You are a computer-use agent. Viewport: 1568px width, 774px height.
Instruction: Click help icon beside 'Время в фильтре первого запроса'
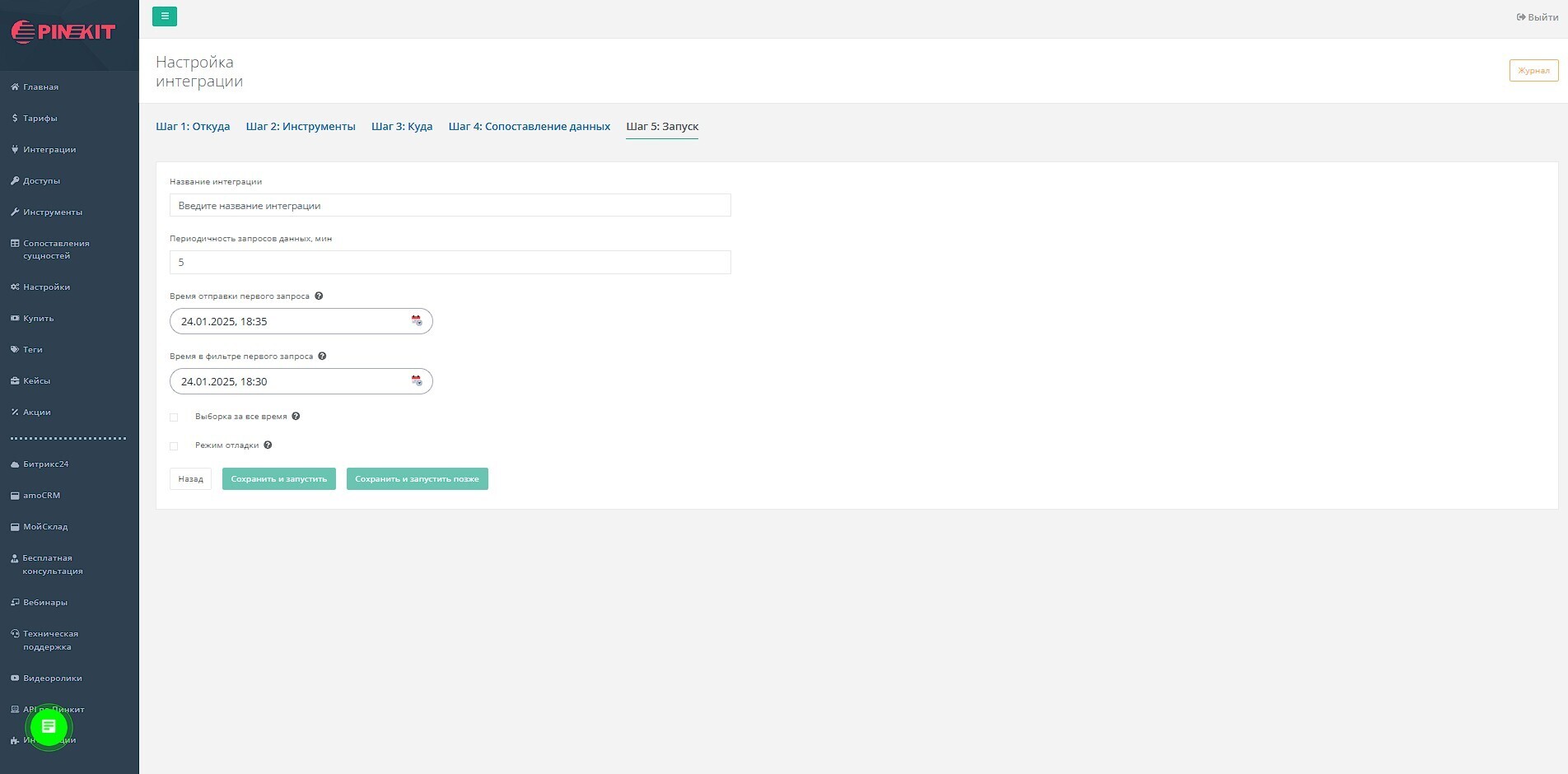tap(322, 357)
